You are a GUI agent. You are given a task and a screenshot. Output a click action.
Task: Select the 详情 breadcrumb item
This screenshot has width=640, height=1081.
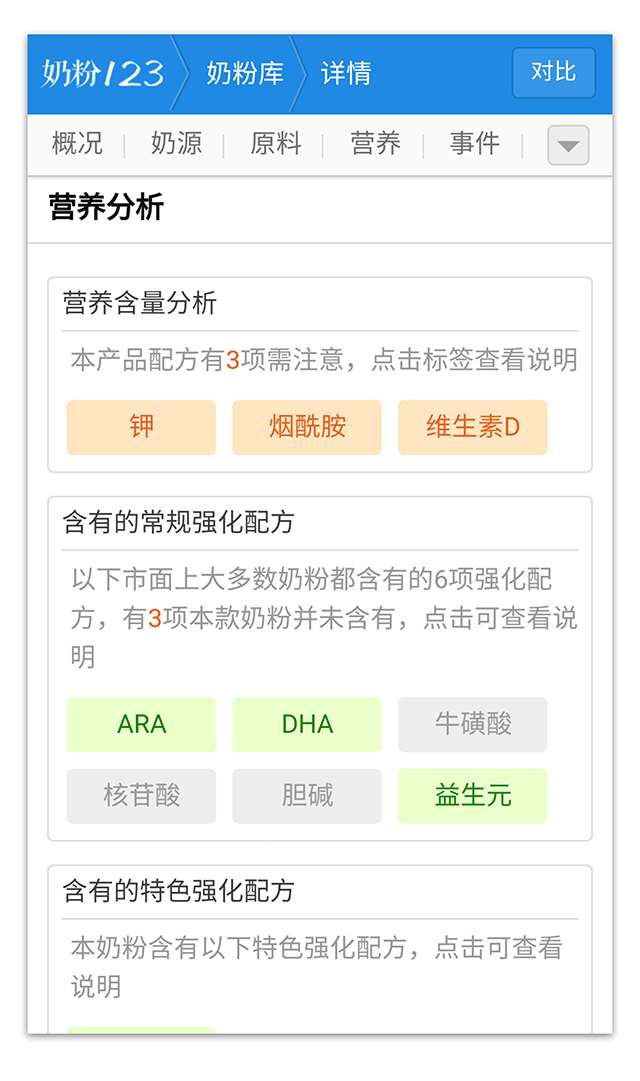click(x=346, y=73)
